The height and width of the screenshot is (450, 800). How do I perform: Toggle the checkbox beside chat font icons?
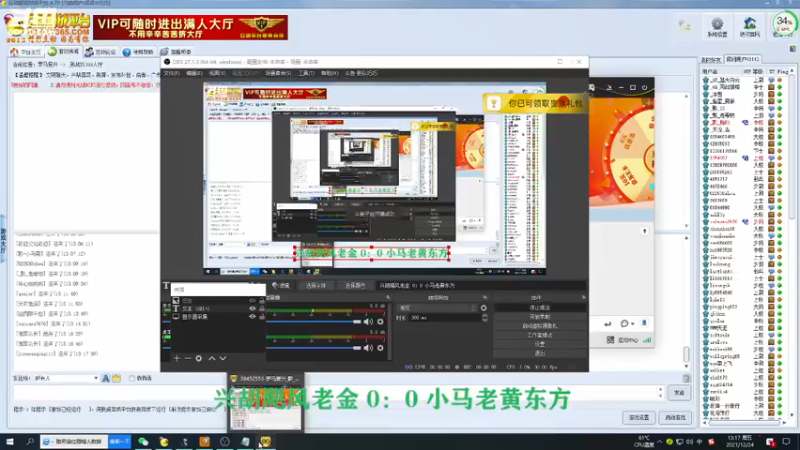(x=132, y=379)
